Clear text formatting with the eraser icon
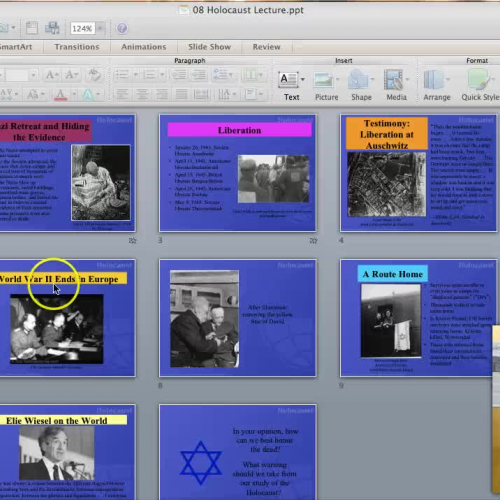 pyautogui.click(x=94, y=74)
